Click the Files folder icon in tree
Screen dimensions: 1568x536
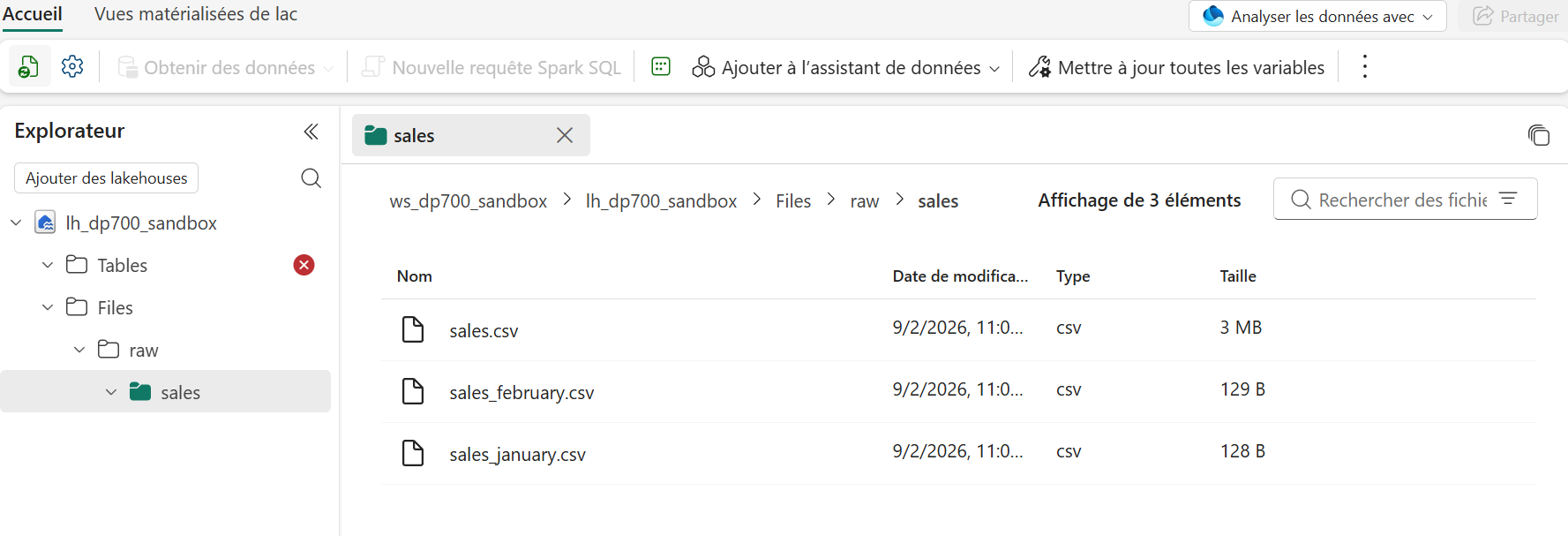pyautogui.click(x=77, y=307)
